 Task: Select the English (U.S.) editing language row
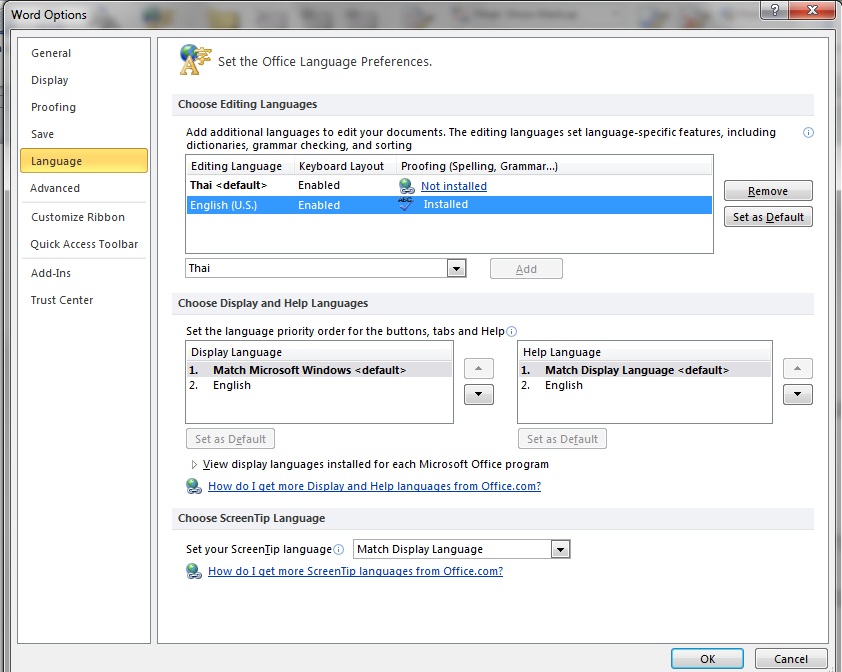pos(449,205)
